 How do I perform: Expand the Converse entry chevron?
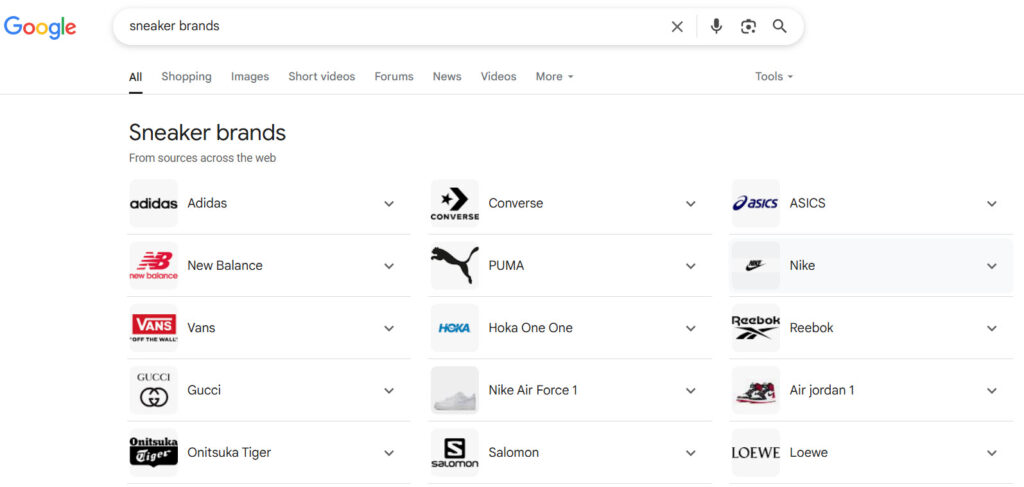click(691, 204)
